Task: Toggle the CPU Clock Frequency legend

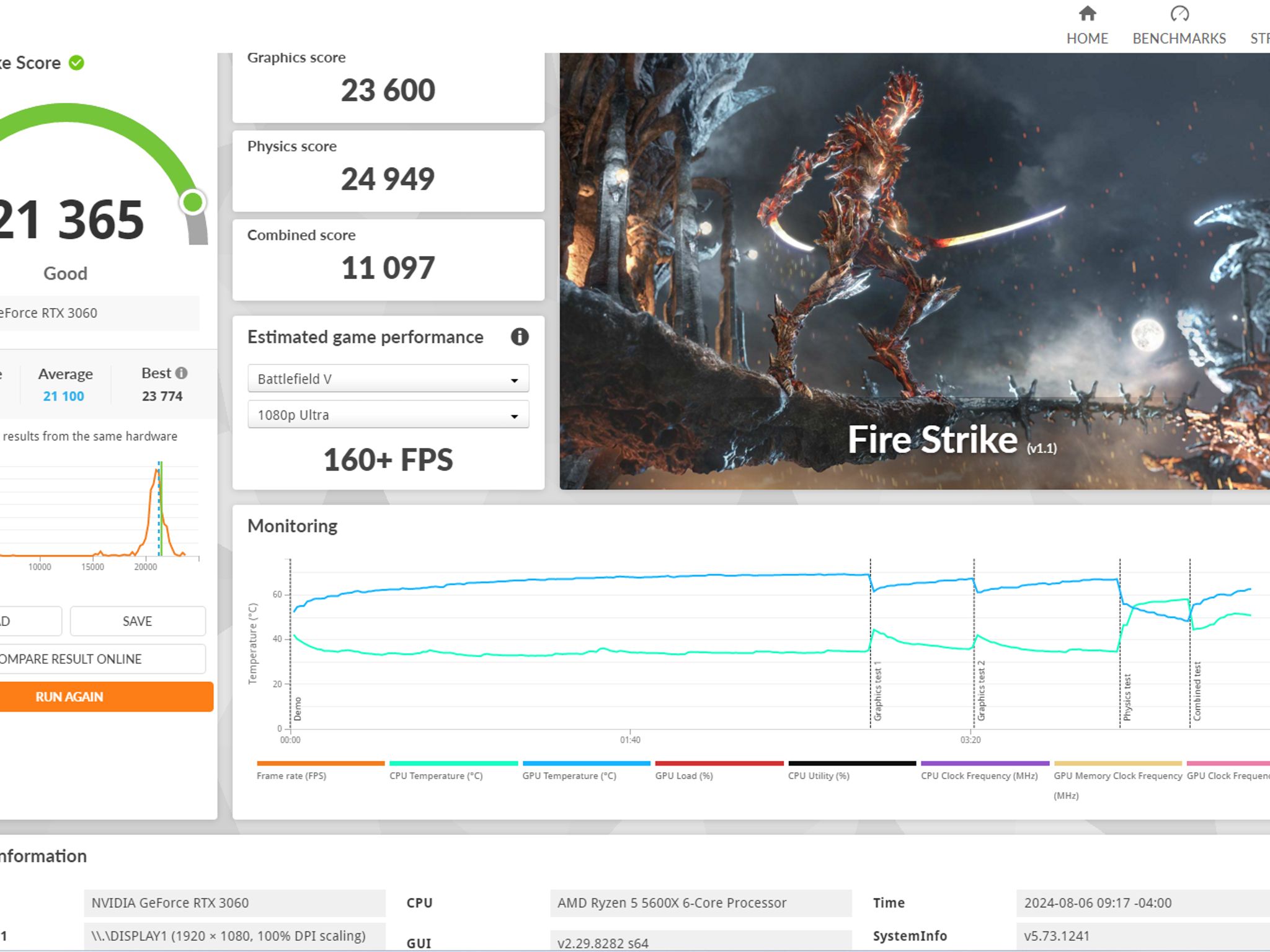Action: tap(985, 770)
